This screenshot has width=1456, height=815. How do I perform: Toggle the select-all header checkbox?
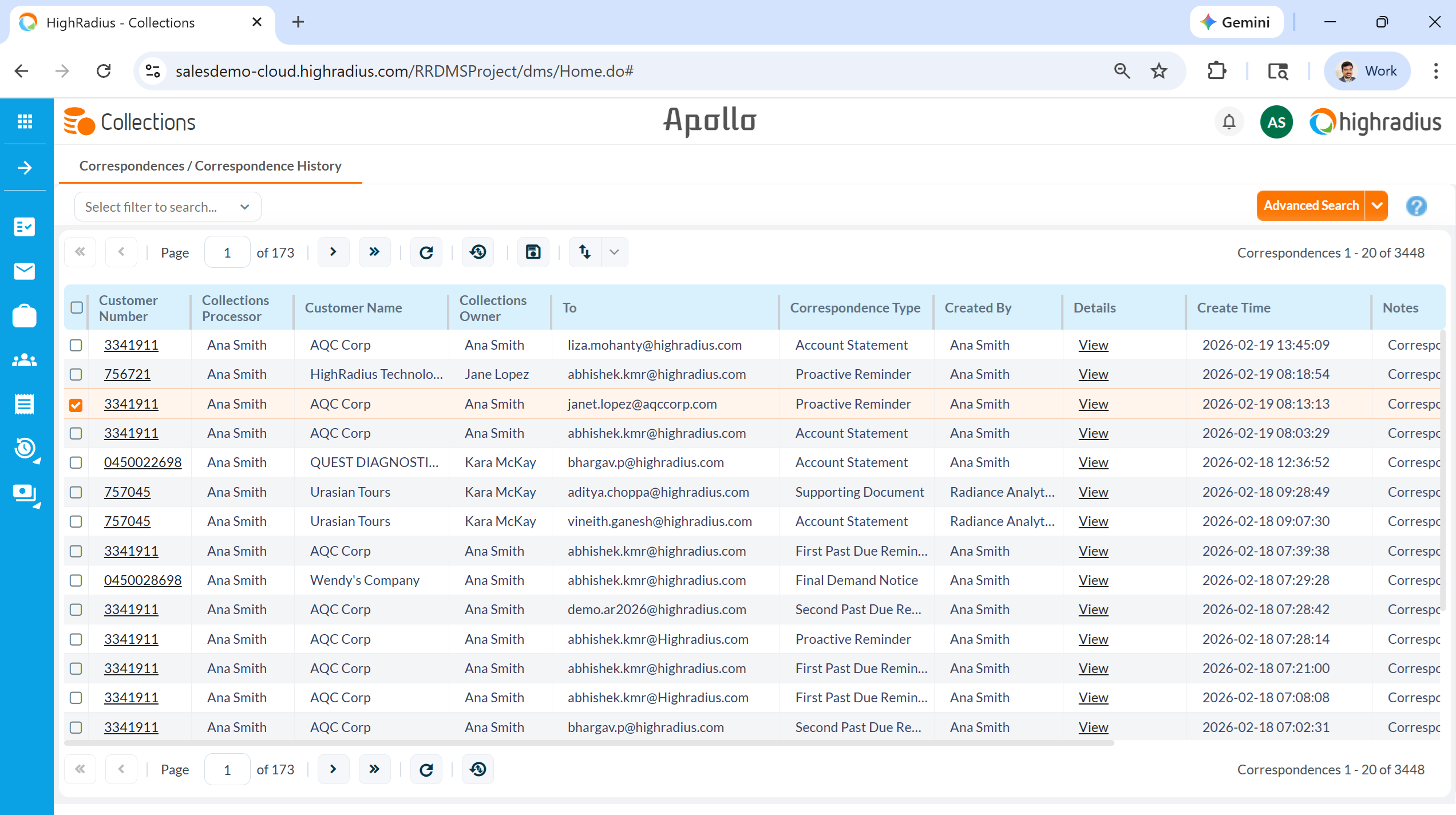(77, 308)
